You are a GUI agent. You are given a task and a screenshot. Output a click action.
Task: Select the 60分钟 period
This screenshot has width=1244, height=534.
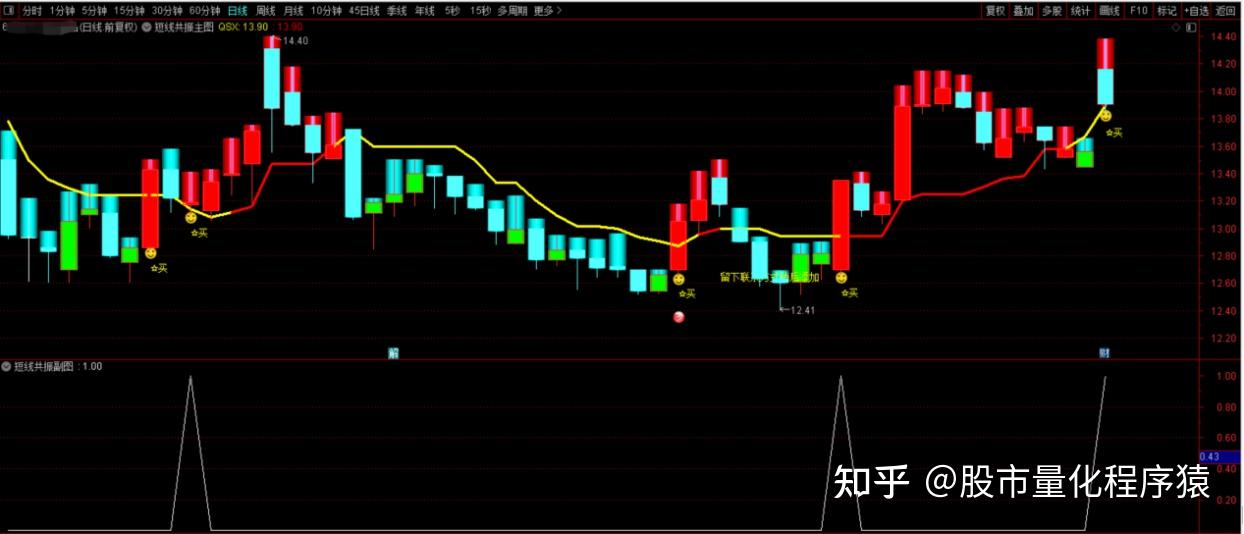click(205, 11)
